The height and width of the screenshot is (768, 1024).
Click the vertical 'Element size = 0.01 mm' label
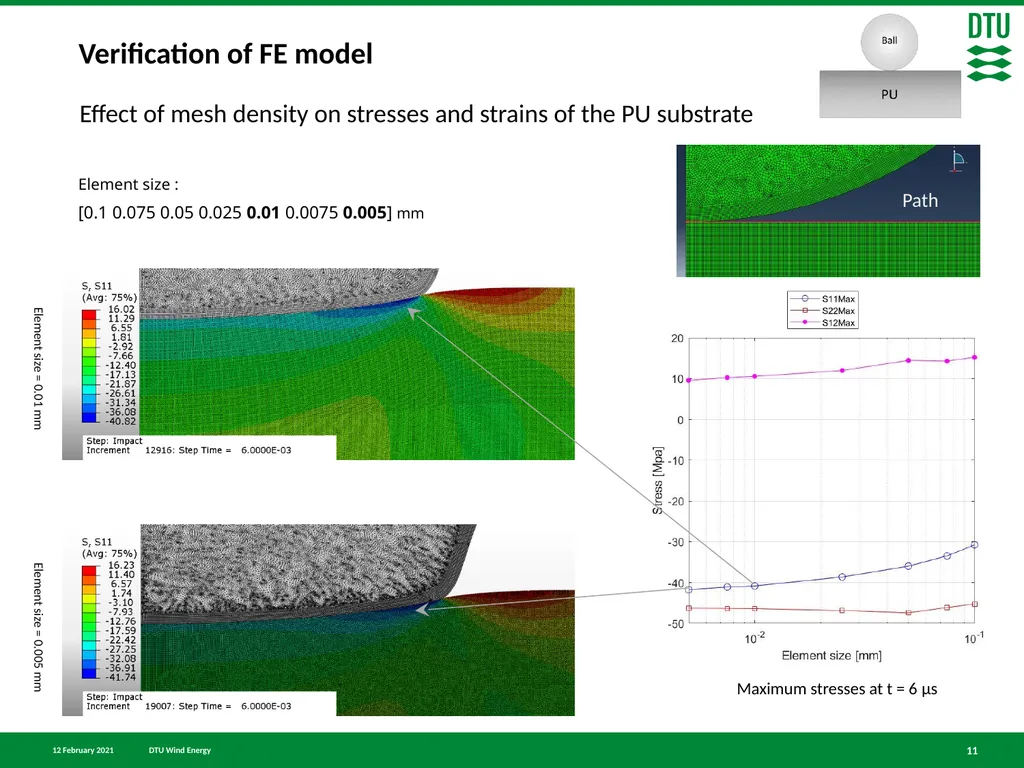coord(37,368)
